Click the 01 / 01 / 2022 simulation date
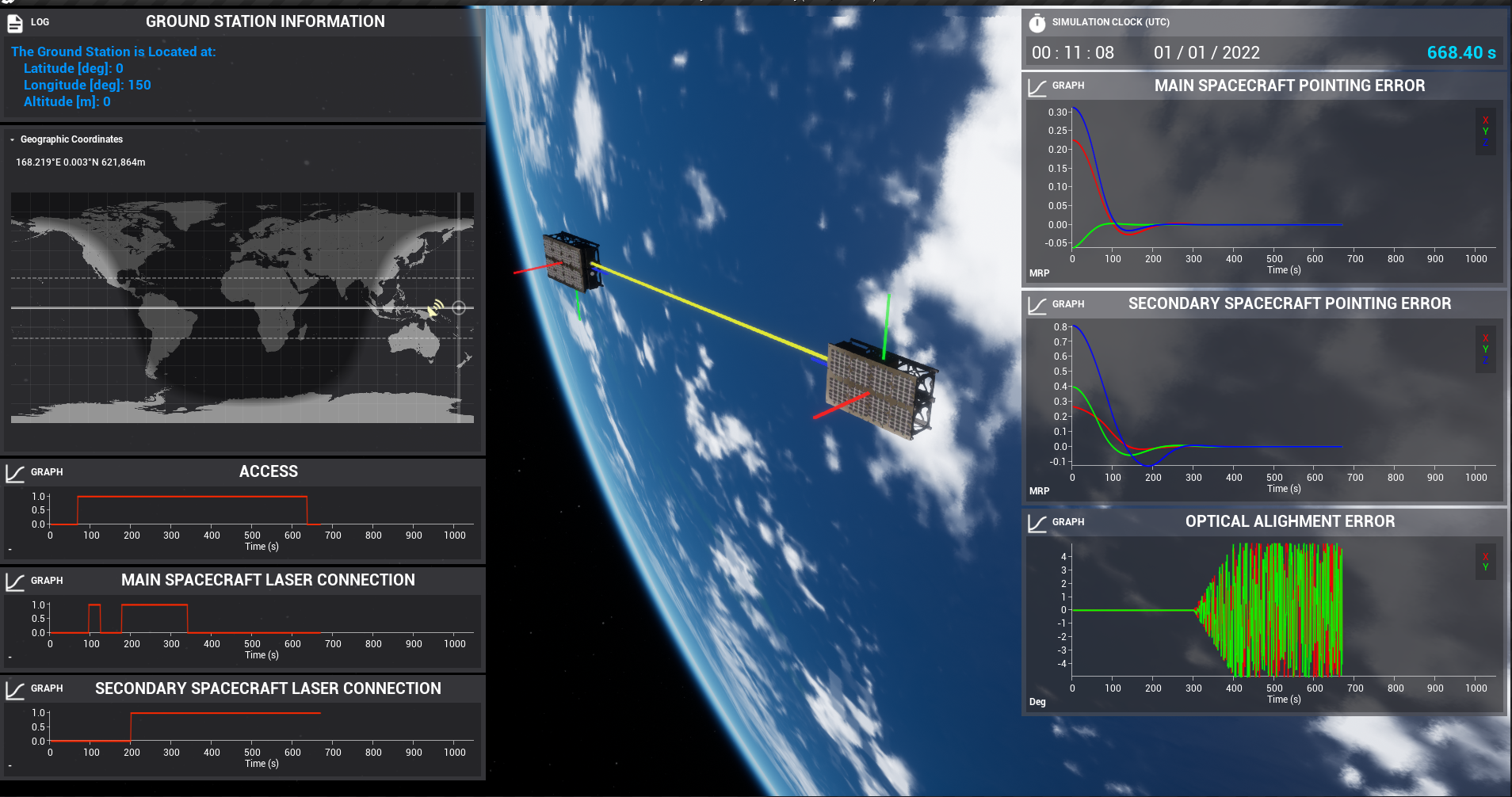This screenshot has height=797, width=1512. (1206, 53)
